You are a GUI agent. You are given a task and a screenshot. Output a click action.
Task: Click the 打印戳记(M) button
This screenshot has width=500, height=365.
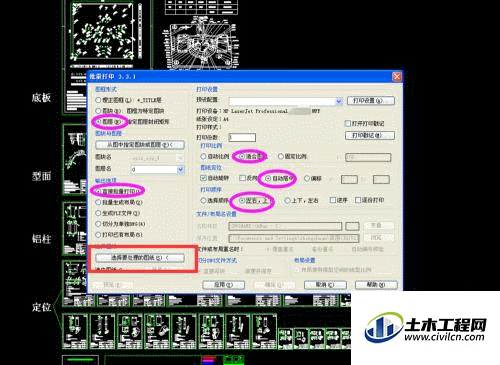click(370, 135)
